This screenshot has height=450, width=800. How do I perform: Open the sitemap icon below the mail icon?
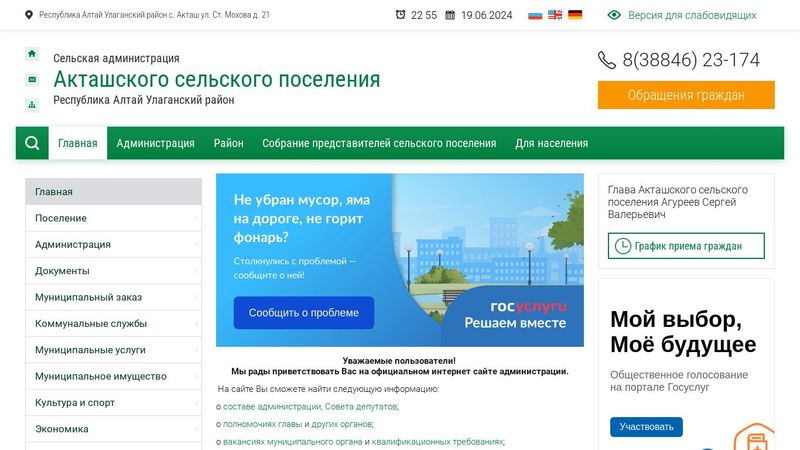click(x=32, y=104)
